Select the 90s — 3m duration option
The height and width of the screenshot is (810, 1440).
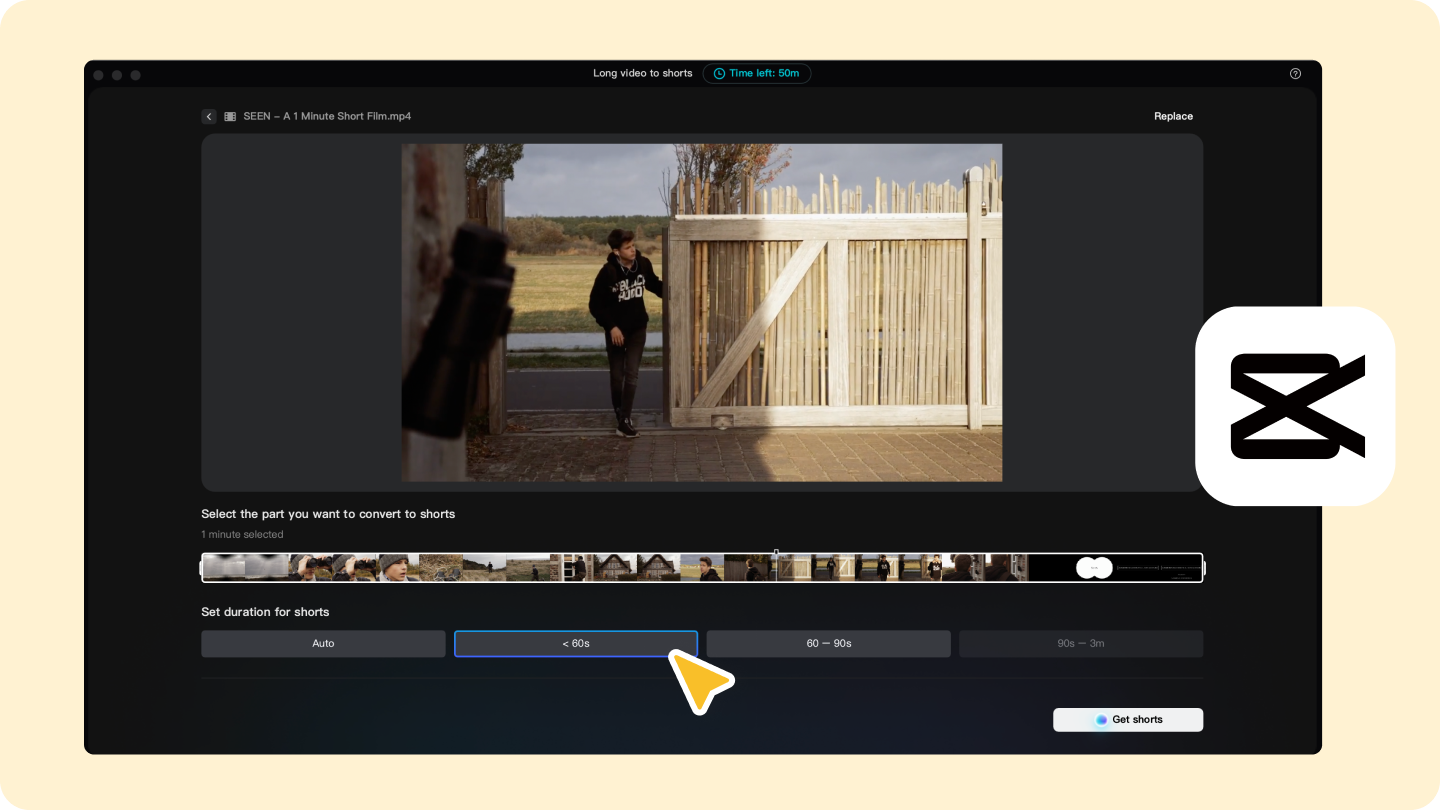1081,643
